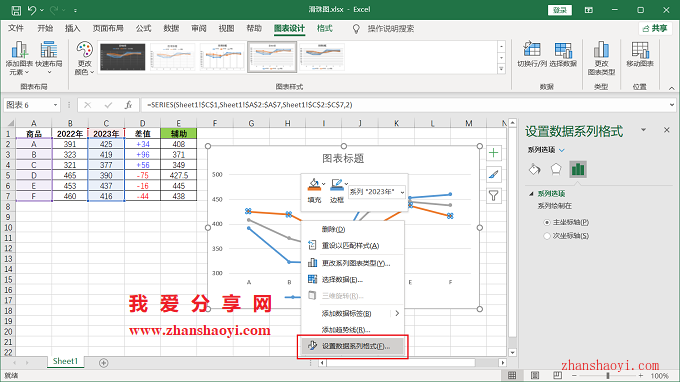Viewport: 680px width, 382px height.
Task: Switch to Page Layout view icon
Action: (535, 375)
